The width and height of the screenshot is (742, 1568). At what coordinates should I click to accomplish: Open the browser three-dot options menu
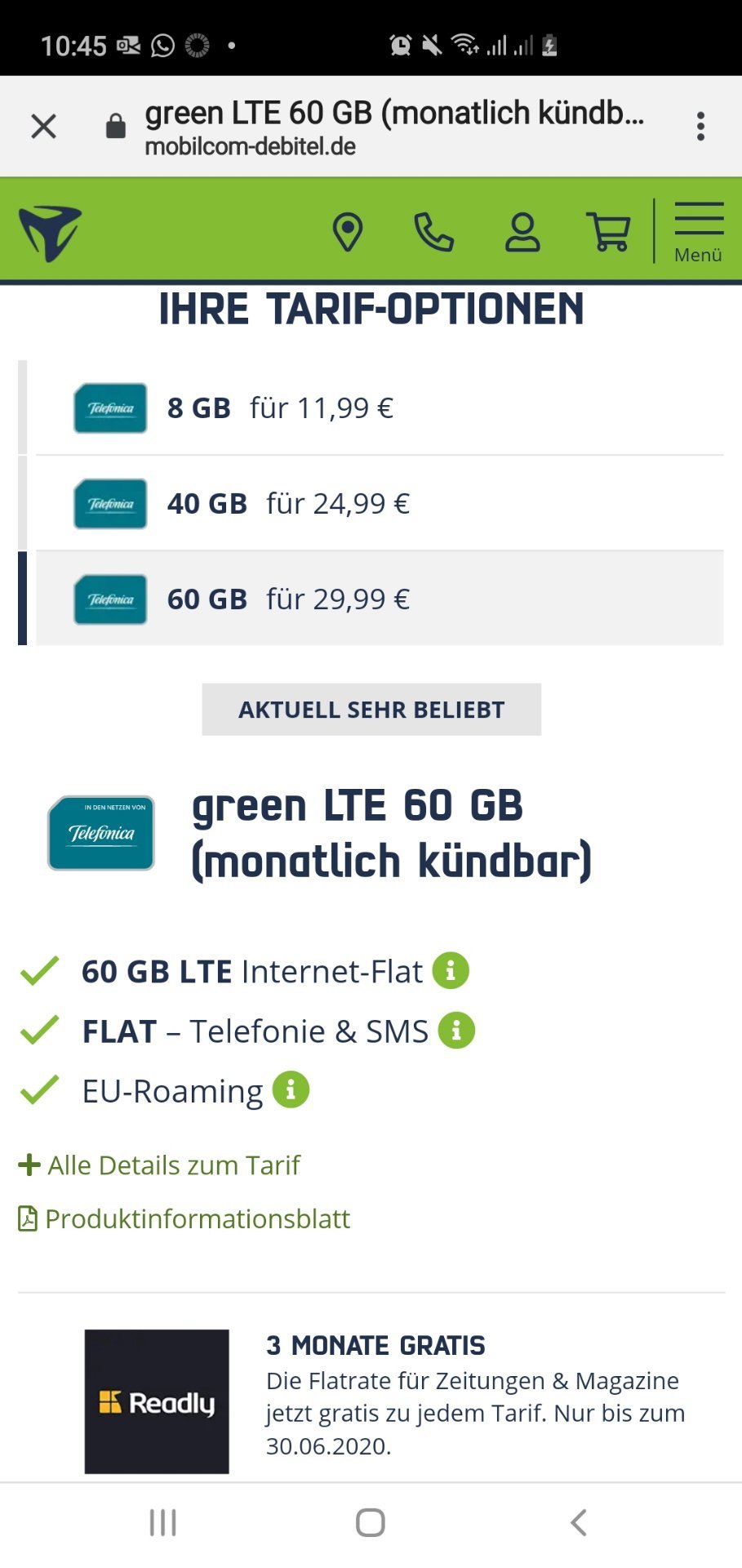(x=700, y=127)
